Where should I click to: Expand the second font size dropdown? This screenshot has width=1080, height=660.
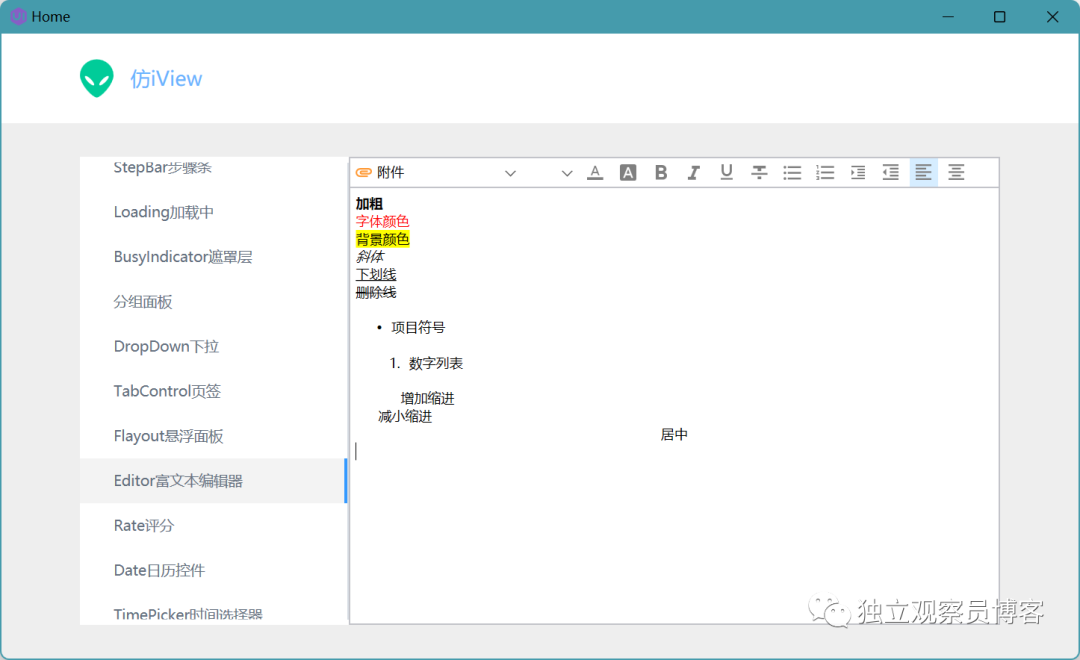click(x=567, y=173)
